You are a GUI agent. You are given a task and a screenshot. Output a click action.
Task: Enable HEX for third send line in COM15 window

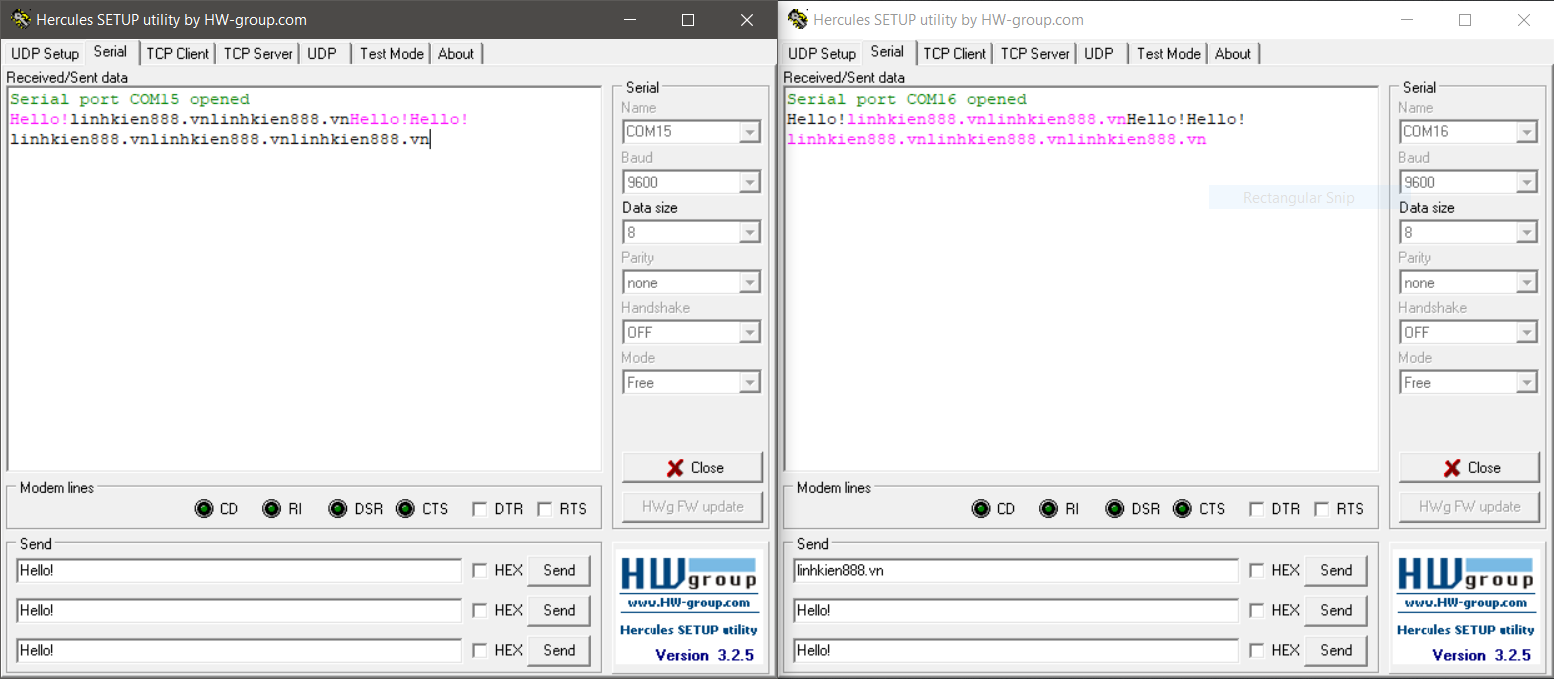479,650
